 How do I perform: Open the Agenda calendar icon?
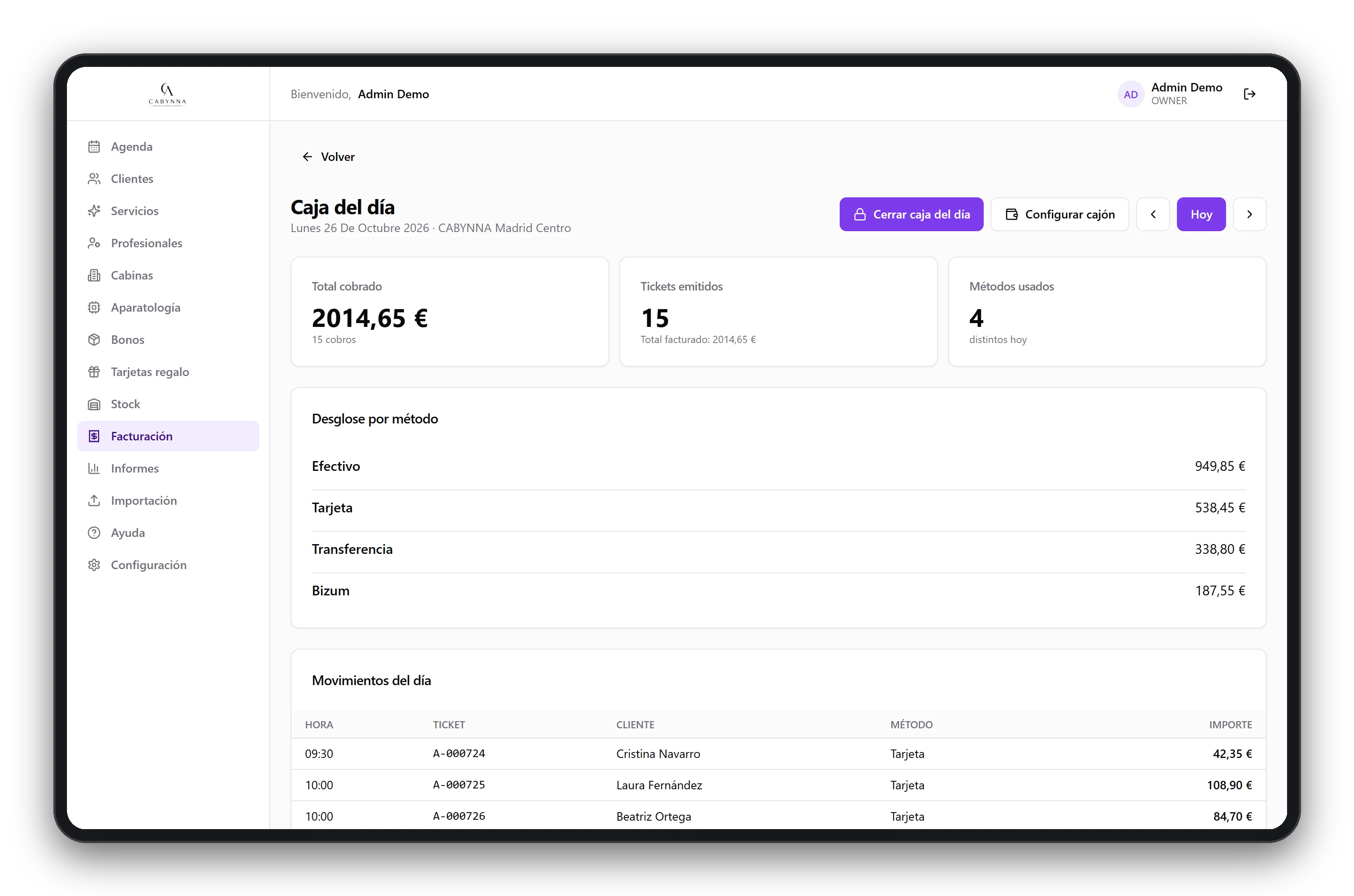tap(94, 147)
